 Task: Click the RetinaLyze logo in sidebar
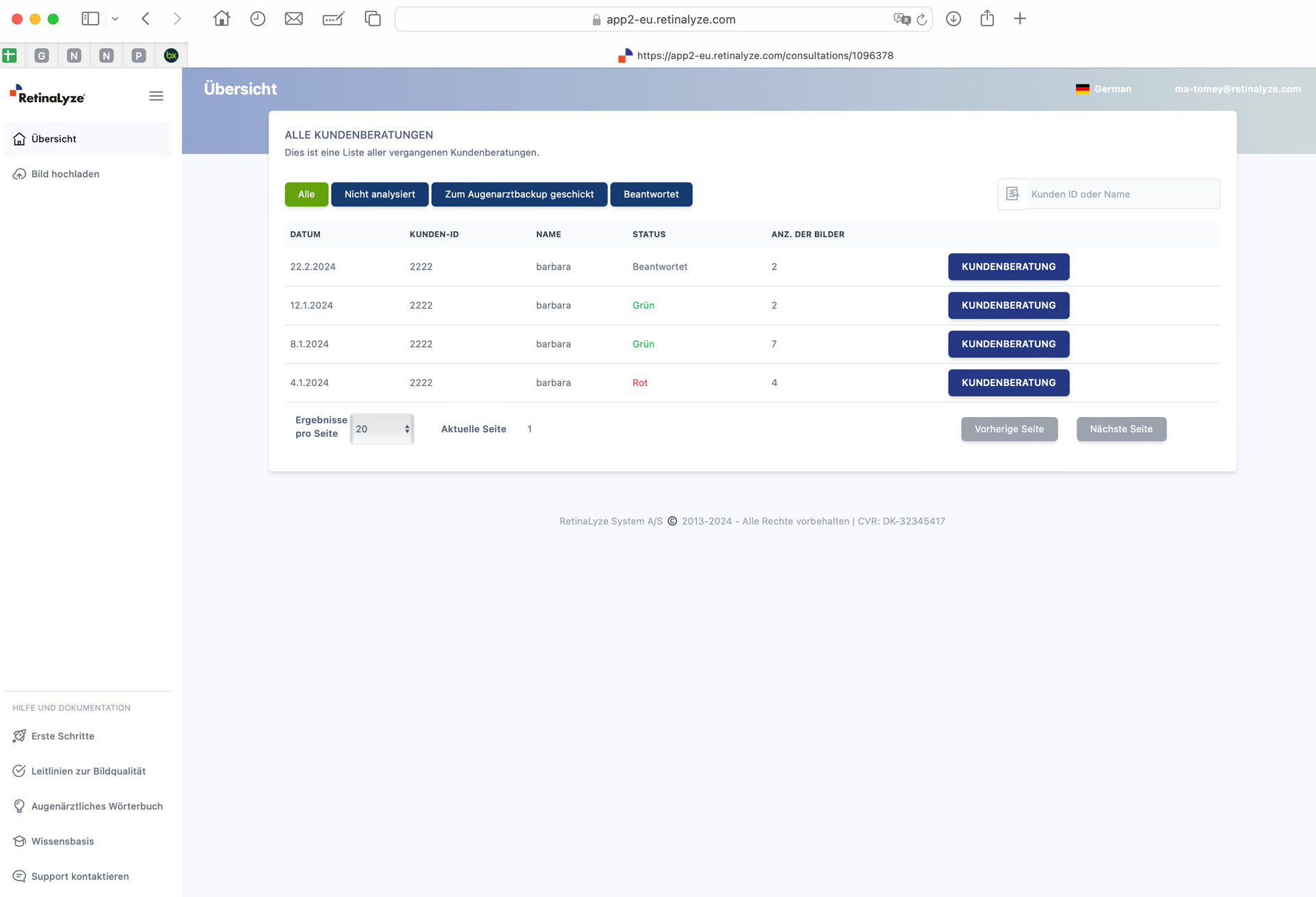pos(47,95)
